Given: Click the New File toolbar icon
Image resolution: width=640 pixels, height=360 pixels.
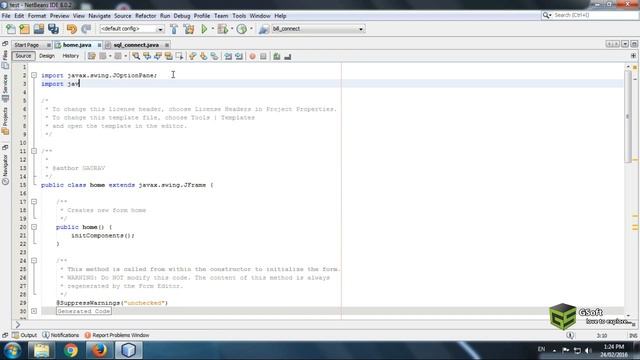Looking at the screenshot, I should [11, 29].
